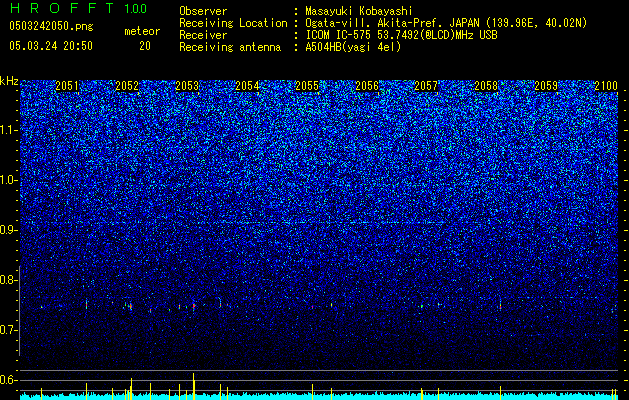Click the 2100 time marker
The width and height of the screenshot is (629, 400).
[606, 86]
